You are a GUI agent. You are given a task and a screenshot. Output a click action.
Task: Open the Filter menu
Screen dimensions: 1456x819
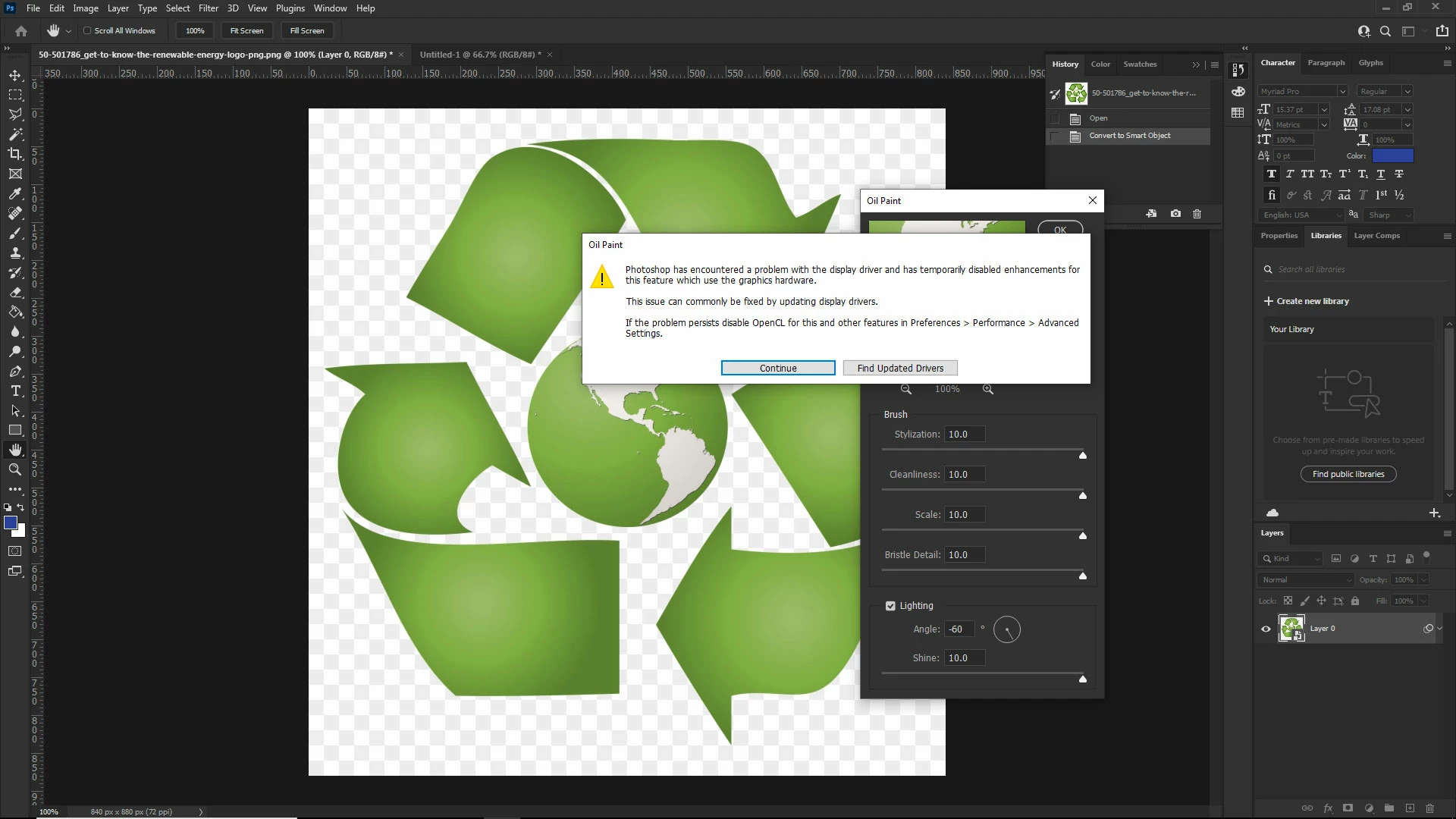(208, 8)
